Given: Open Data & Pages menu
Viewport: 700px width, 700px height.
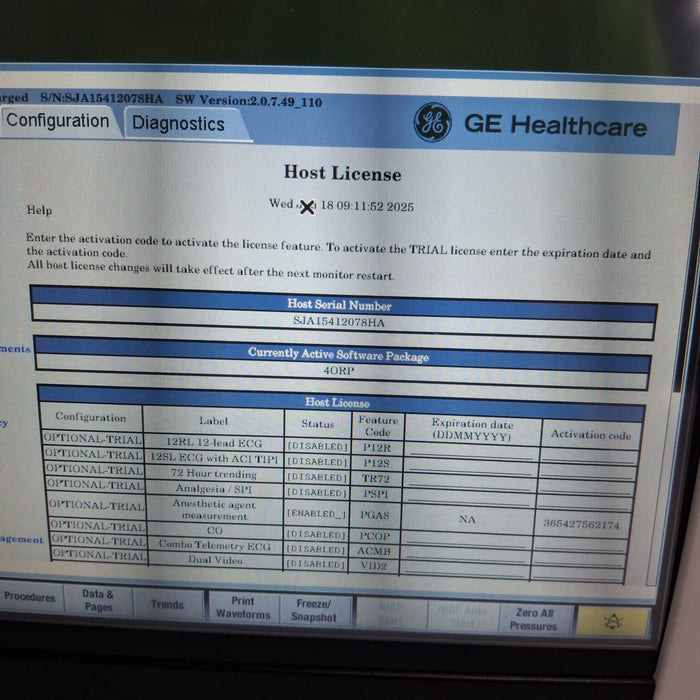Looking at the screenshot, I should click(98, 600).
